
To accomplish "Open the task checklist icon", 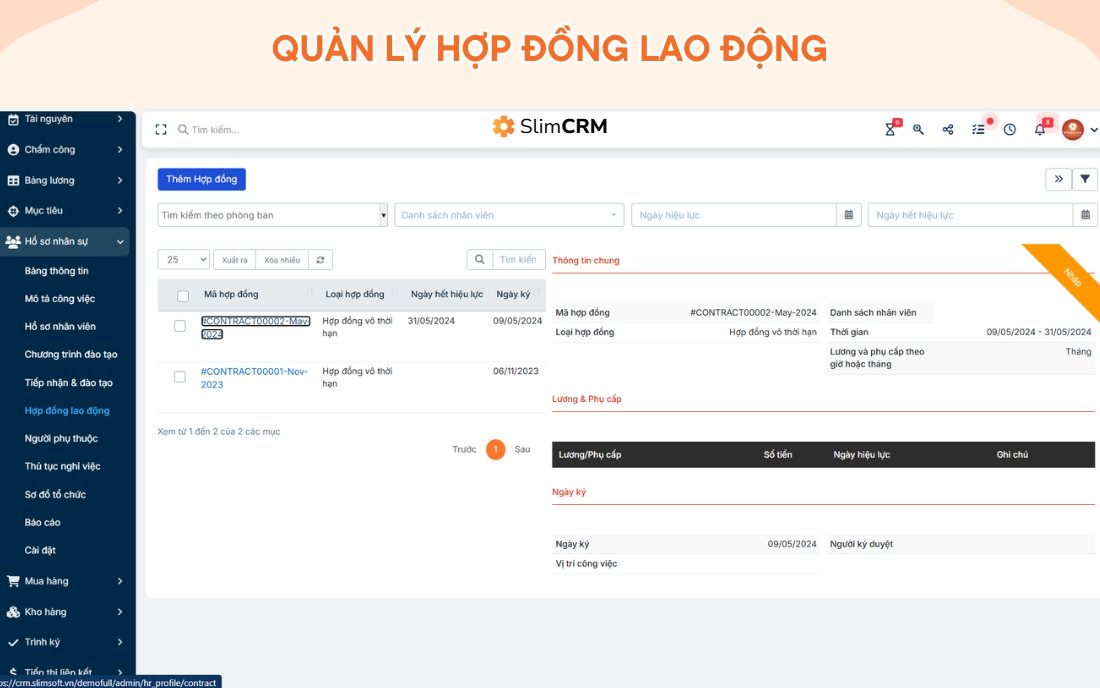I will (978, 129).
